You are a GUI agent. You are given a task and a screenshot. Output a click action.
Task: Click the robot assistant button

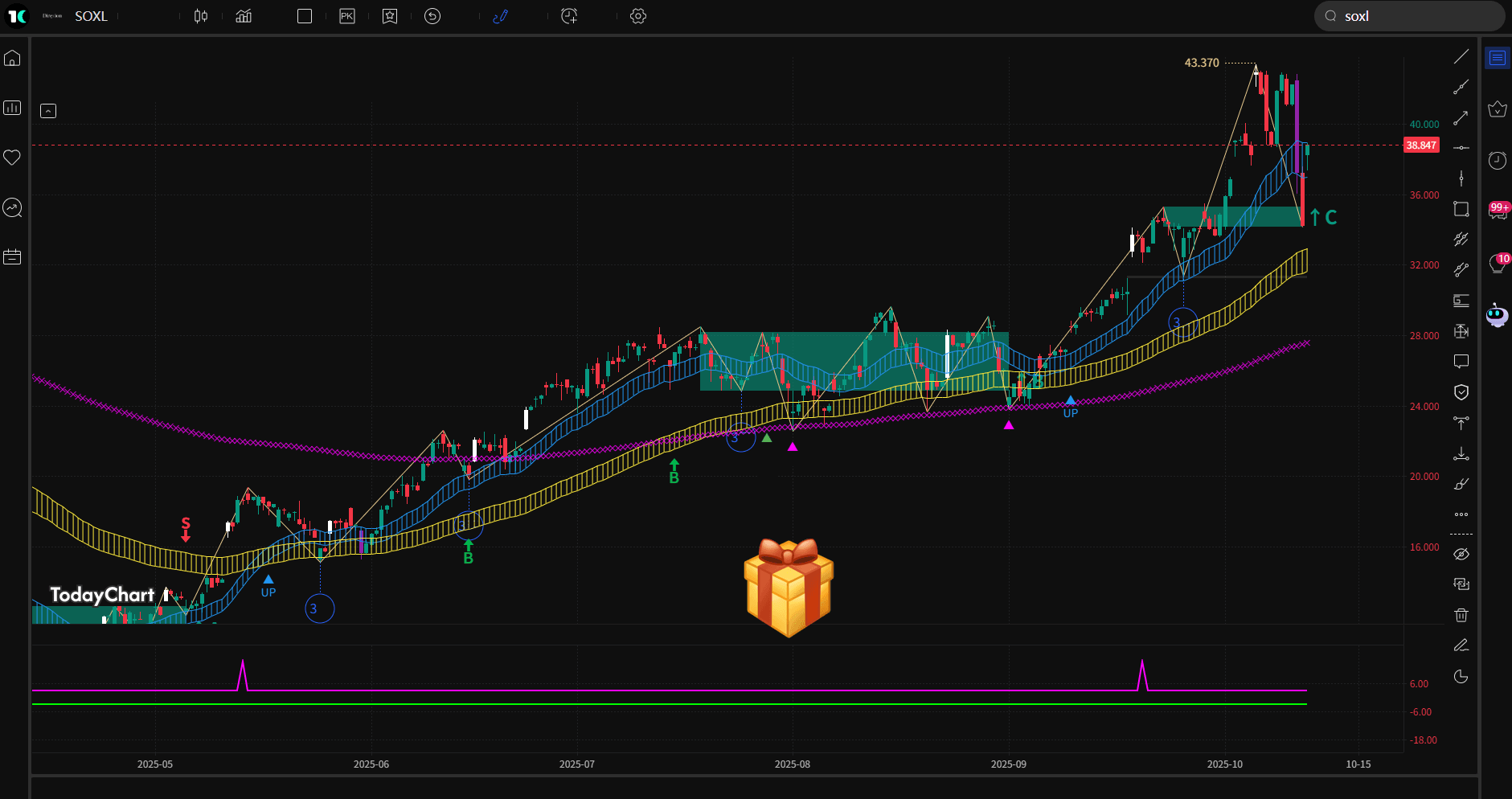tap(1498, 313)
